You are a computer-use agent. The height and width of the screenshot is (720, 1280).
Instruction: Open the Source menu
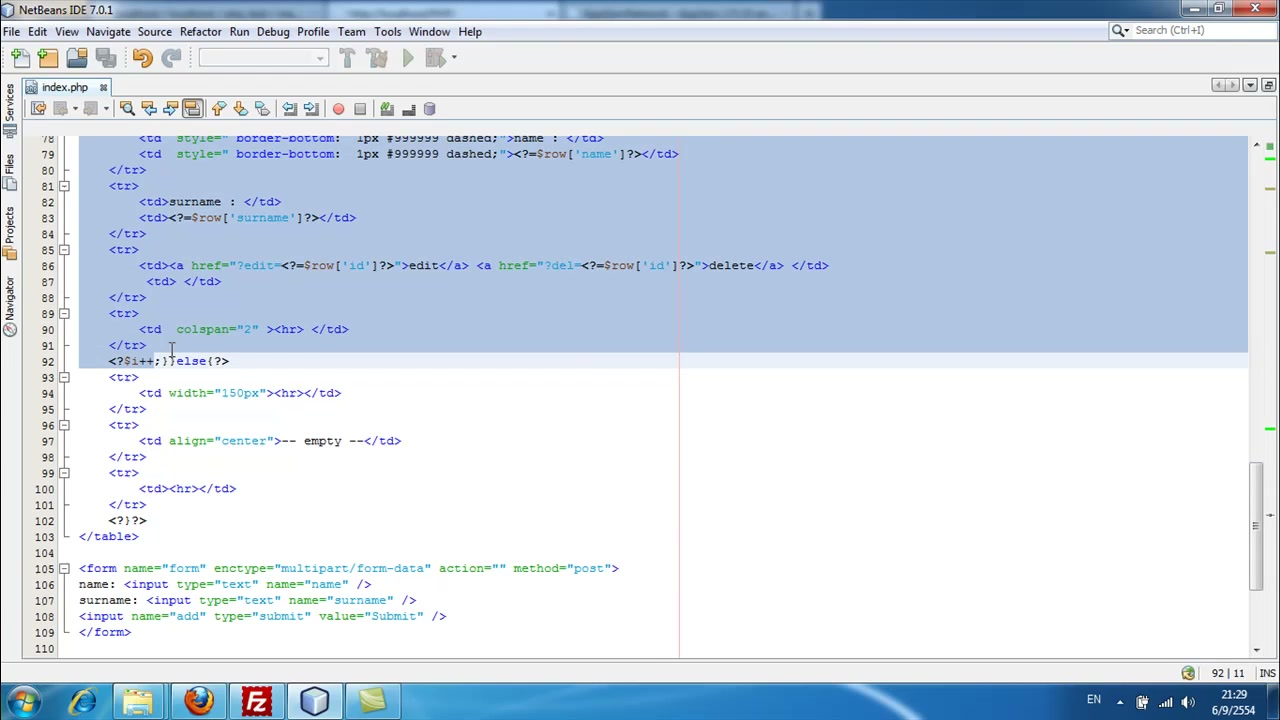[154, 32]
